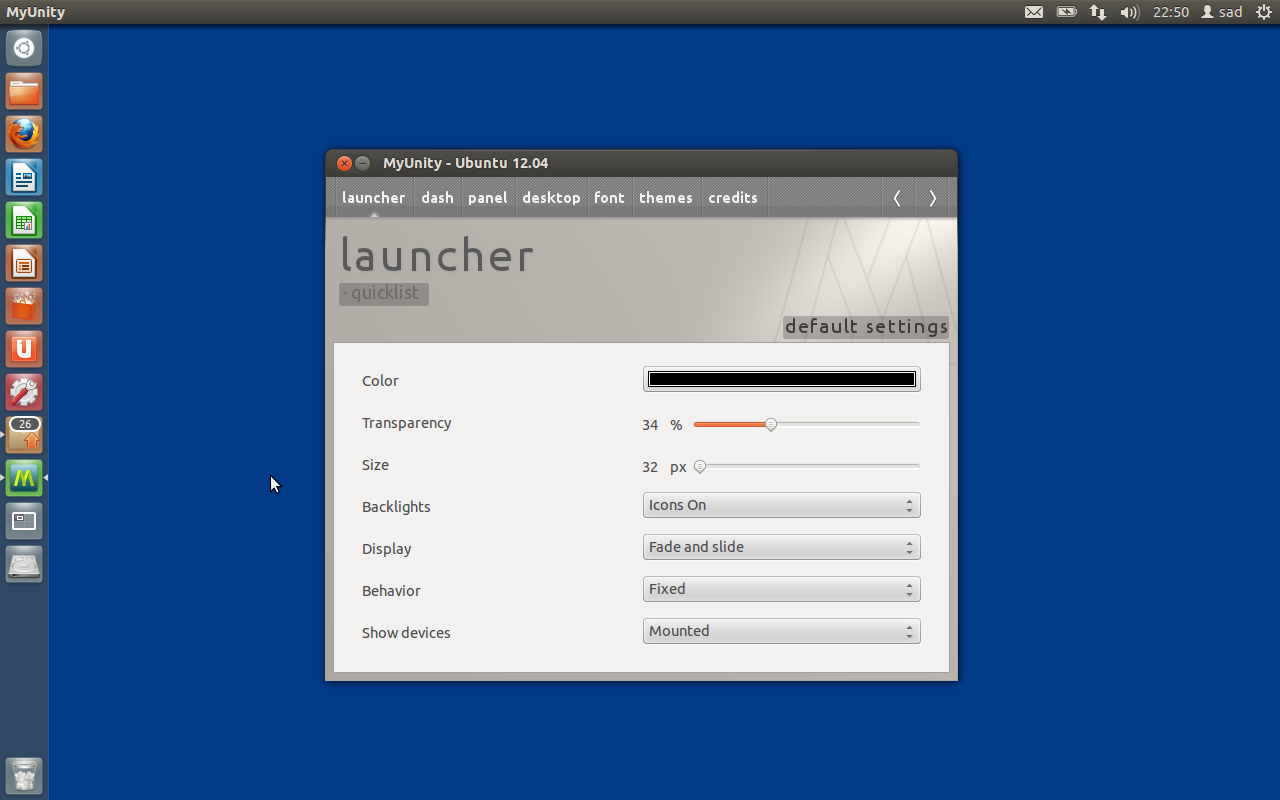The width and height of the screenshot is (1280, 800).
Task: Launch Firefox from the launcher
Action: [24, 134]
